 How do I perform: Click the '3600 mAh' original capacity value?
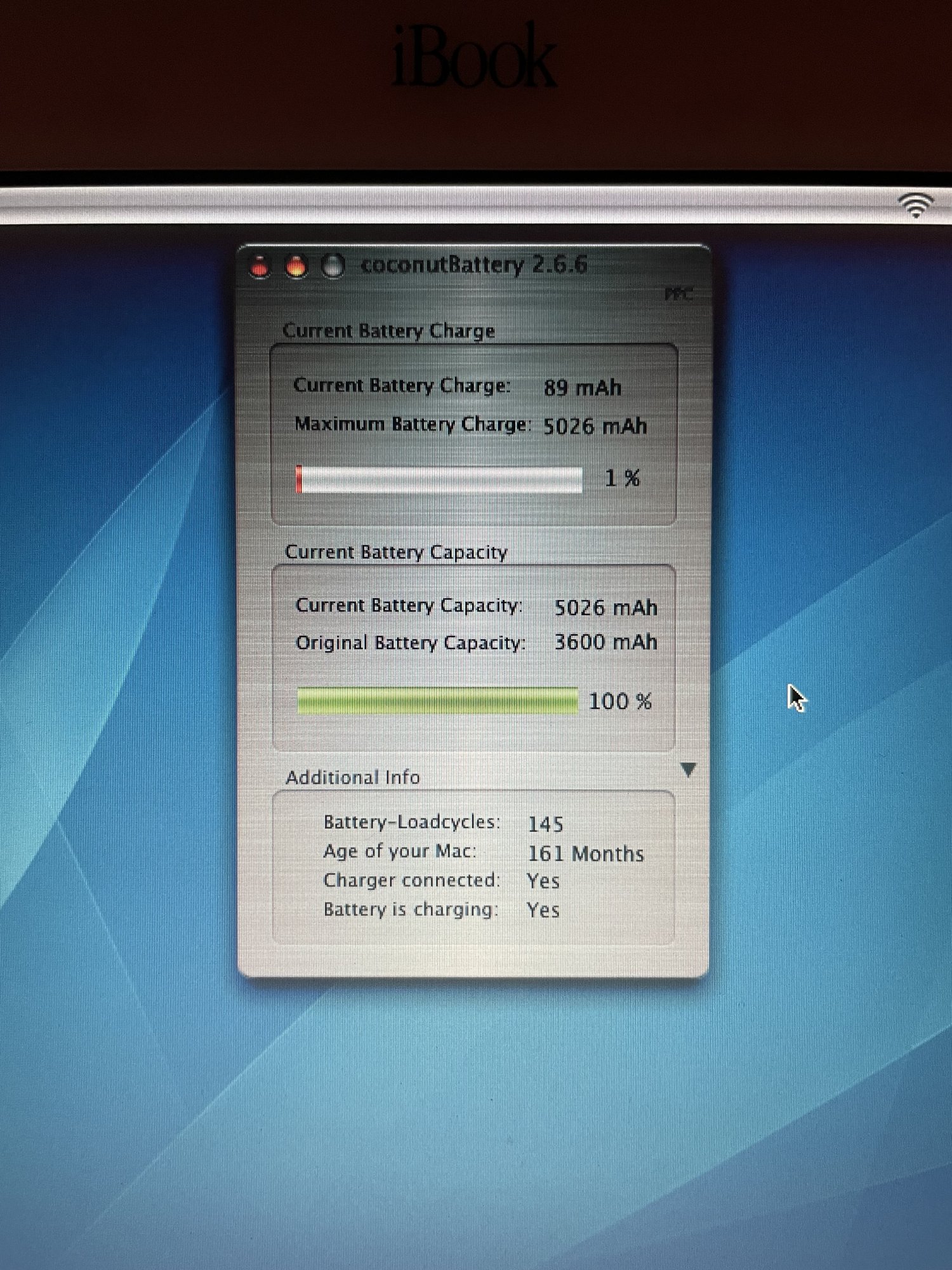(605, 642)
